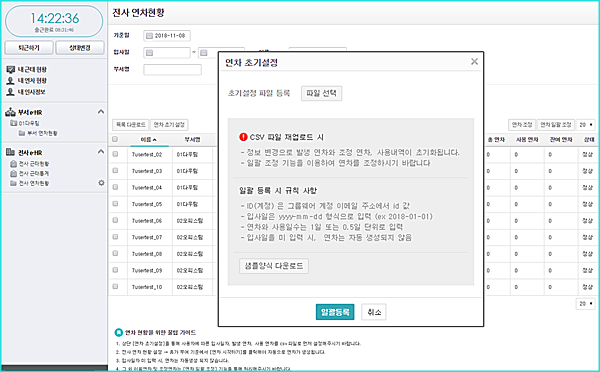Image resolution: width=600 pixels, height=372 pixels.
Task: Click the 전사 eHR building icon
Action: tap(10, 152)
